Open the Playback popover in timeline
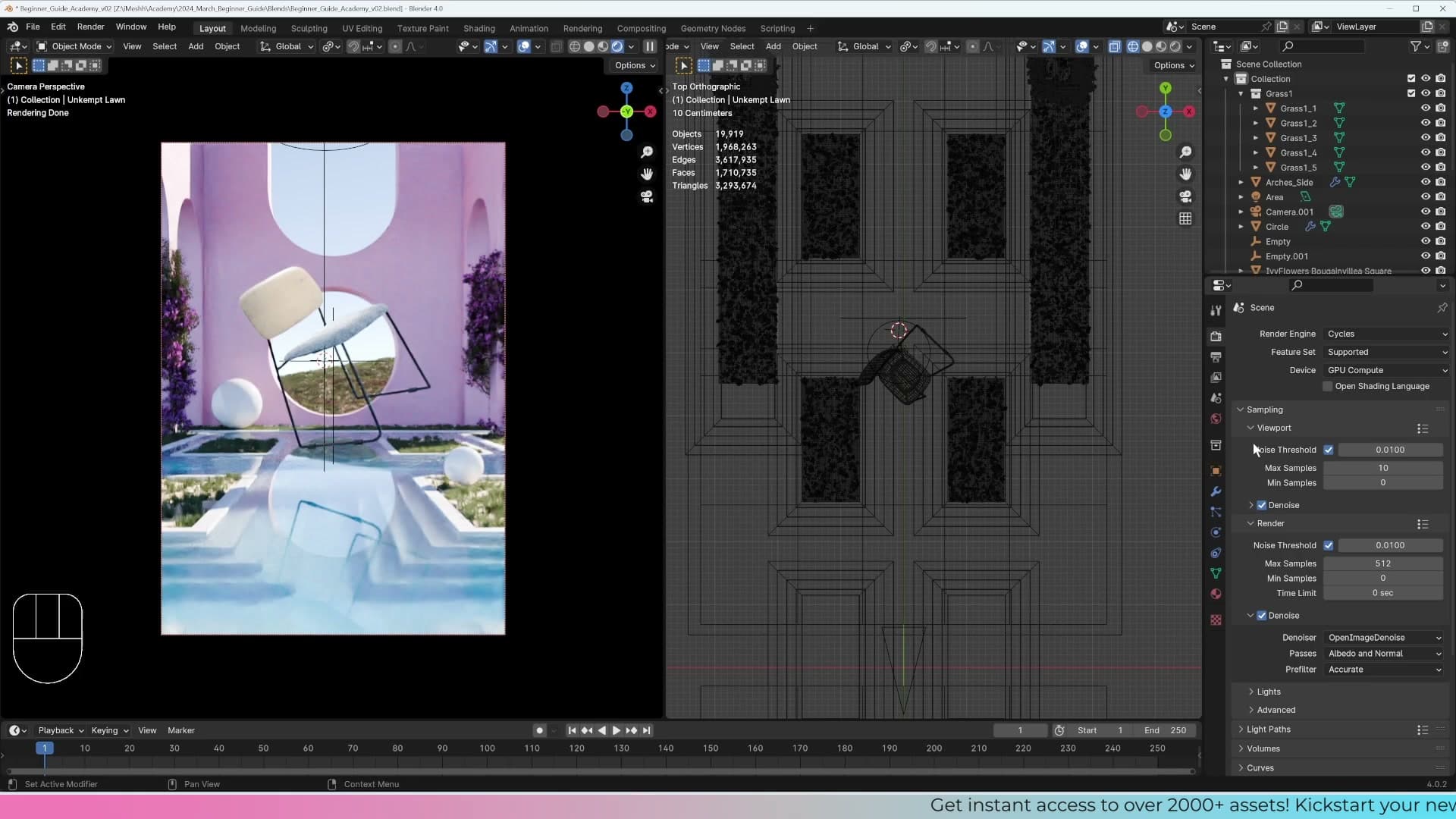The height and width of the screenshot is (819, 1456). (x=61, y=730)
